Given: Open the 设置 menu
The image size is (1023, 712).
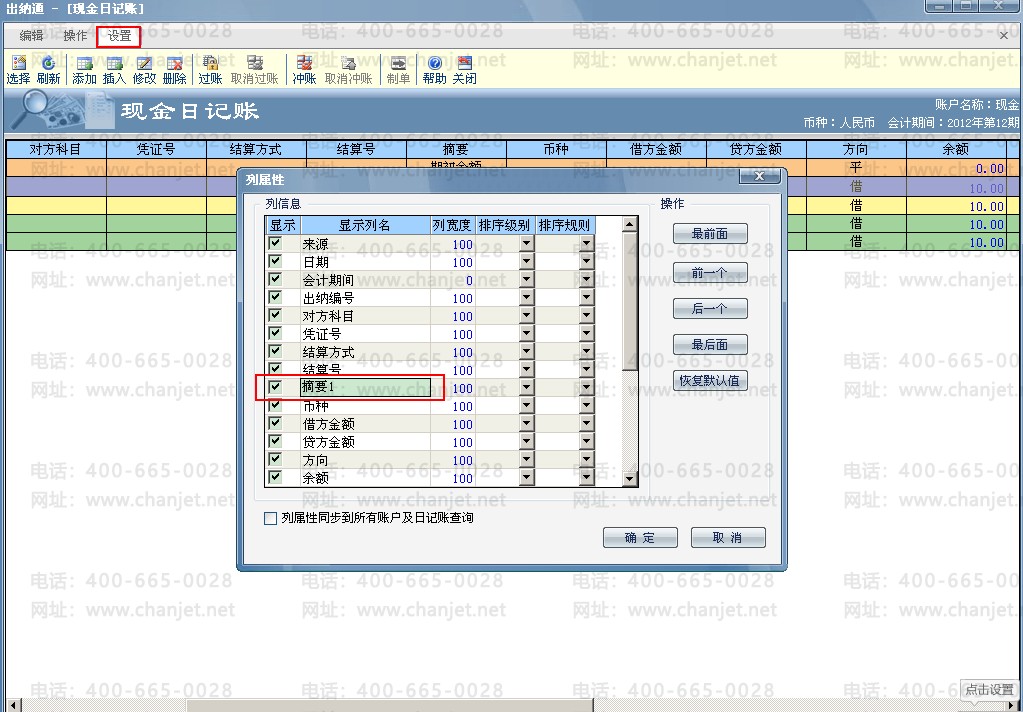Looking at the screenshot, I should [119, 36].
